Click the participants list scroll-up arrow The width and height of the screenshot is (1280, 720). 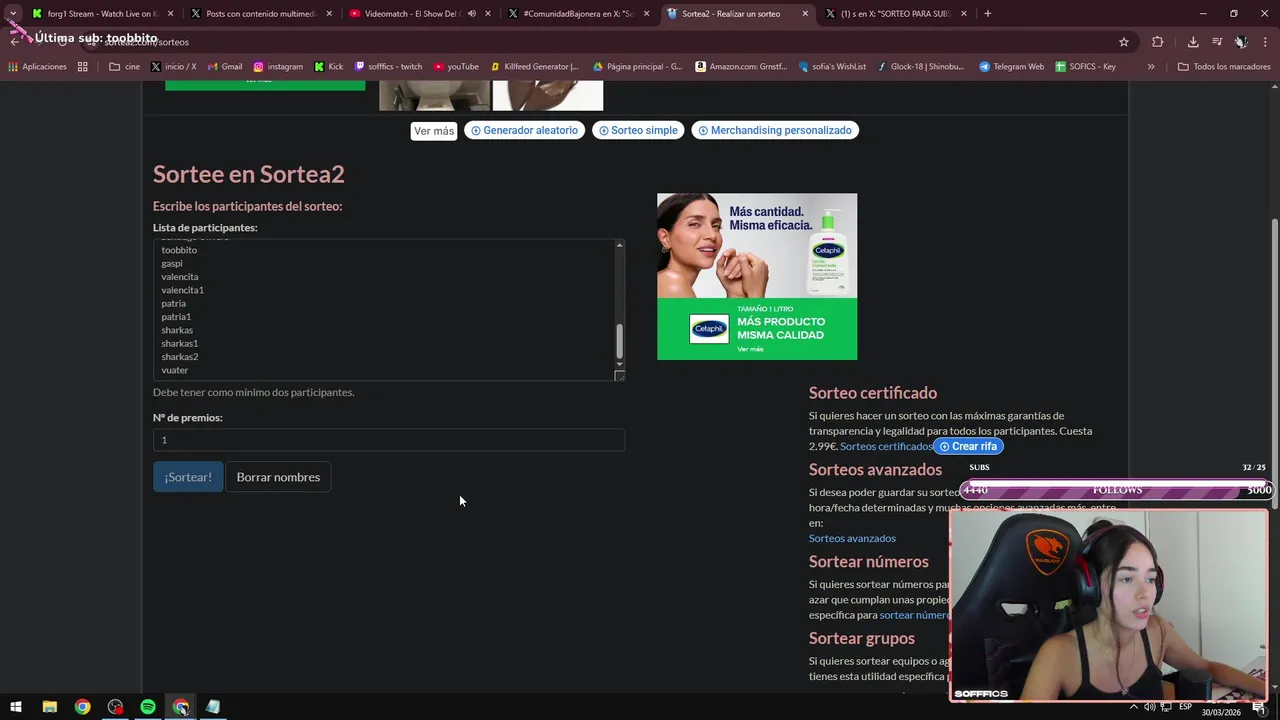click(x=619, y=245)
